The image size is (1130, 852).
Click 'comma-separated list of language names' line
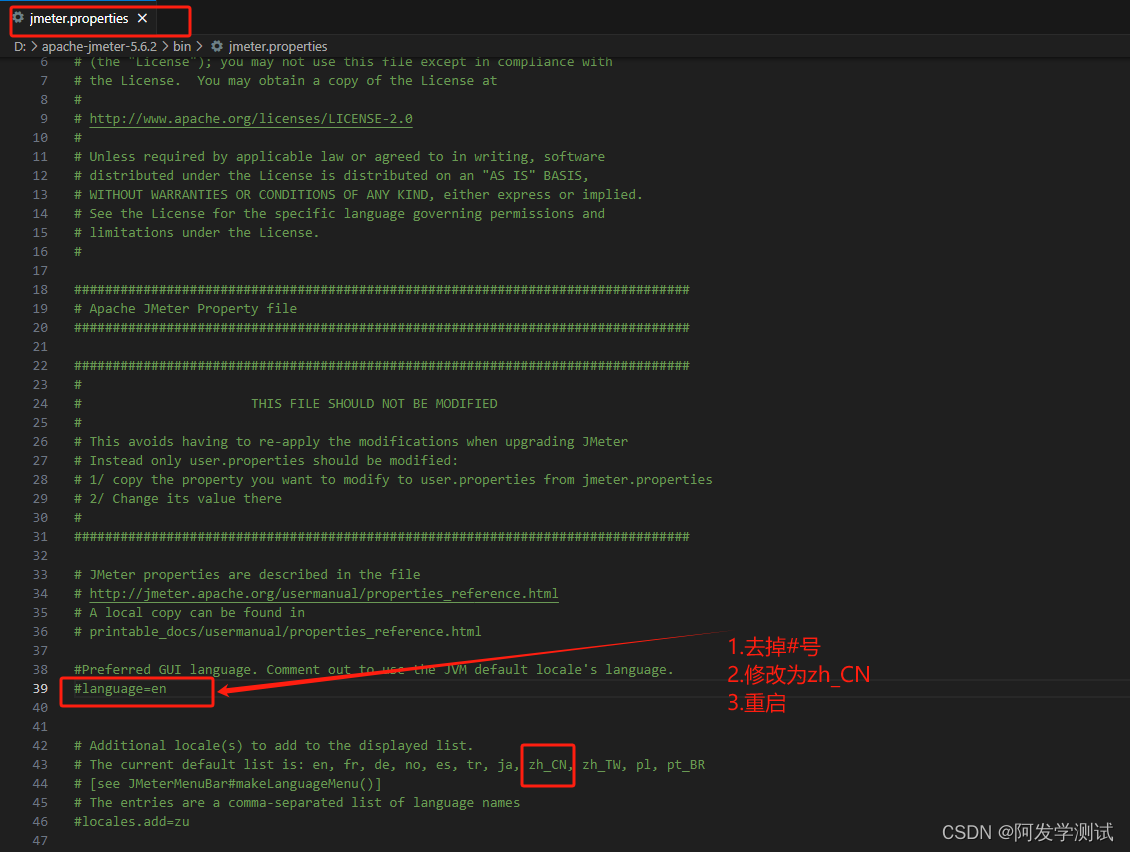click(297, 802)
